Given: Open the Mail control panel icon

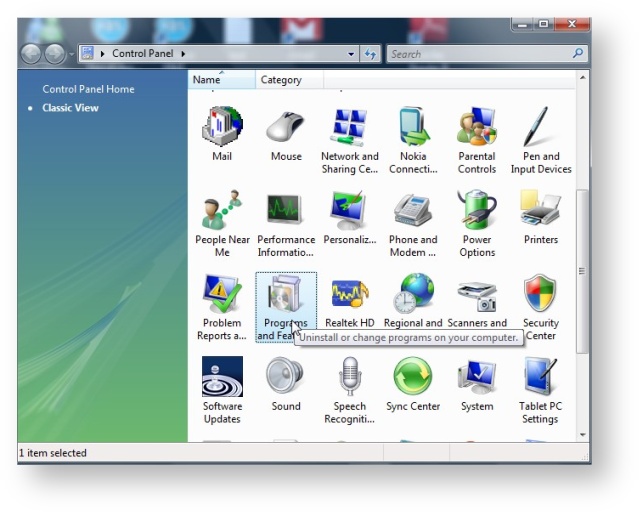Looking at the screenshot, I should pos(222,128).
